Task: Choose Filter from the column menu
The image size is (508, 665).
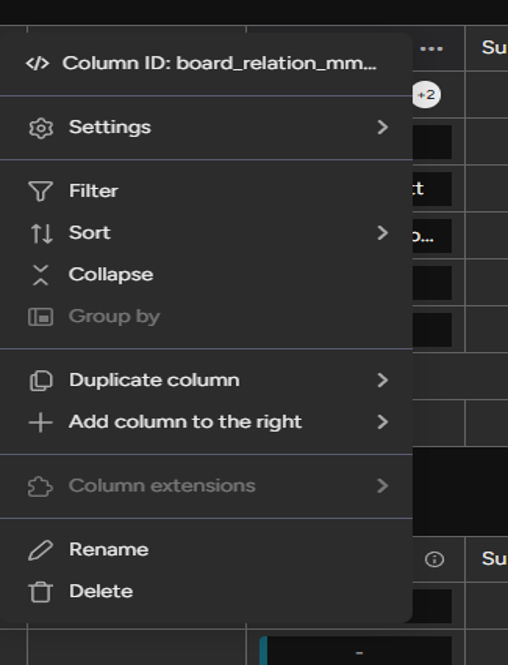Action: pos(206,191)
